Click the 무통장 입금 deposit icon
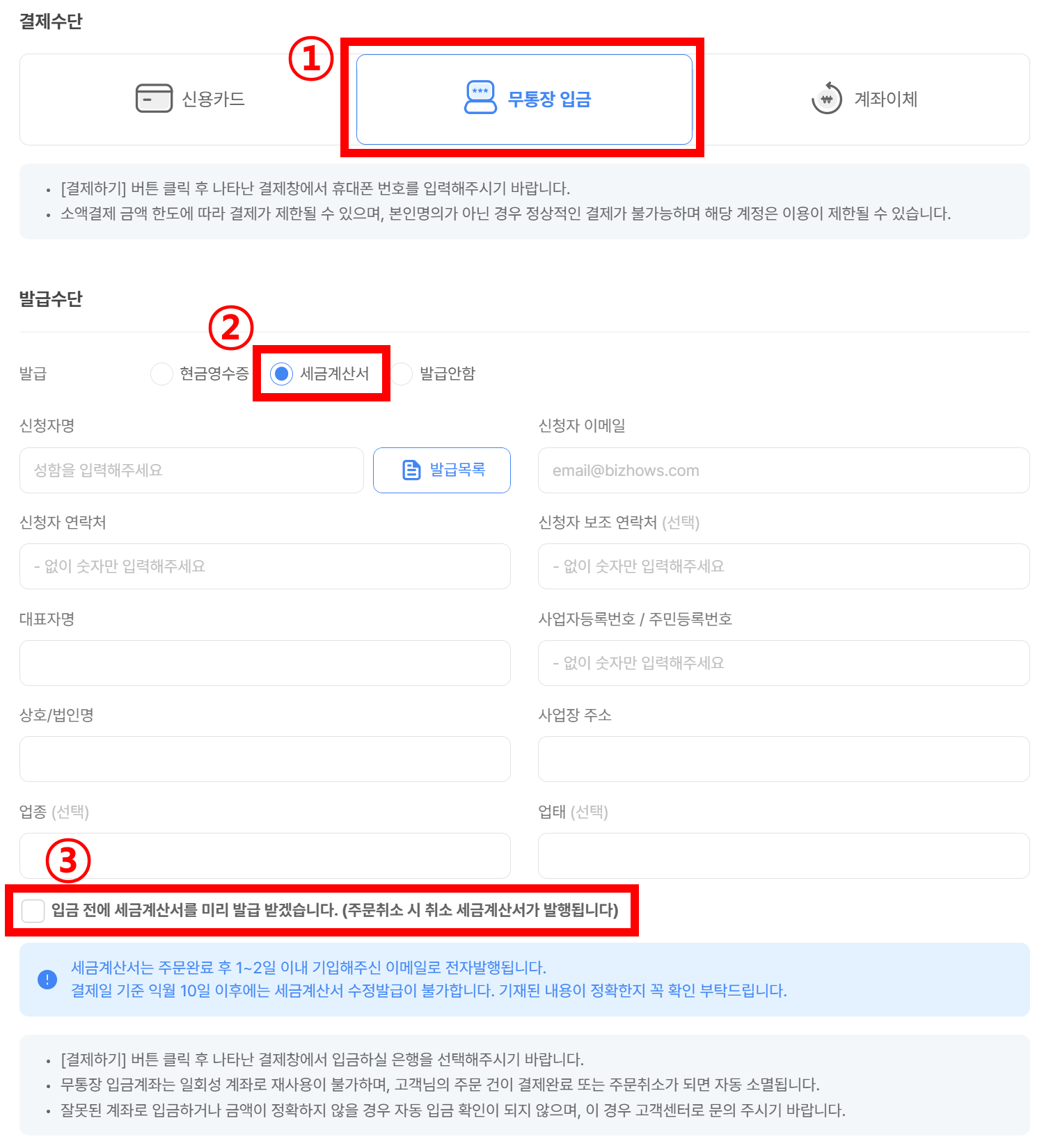The image size is (1044, 1148). coord(480,97)
